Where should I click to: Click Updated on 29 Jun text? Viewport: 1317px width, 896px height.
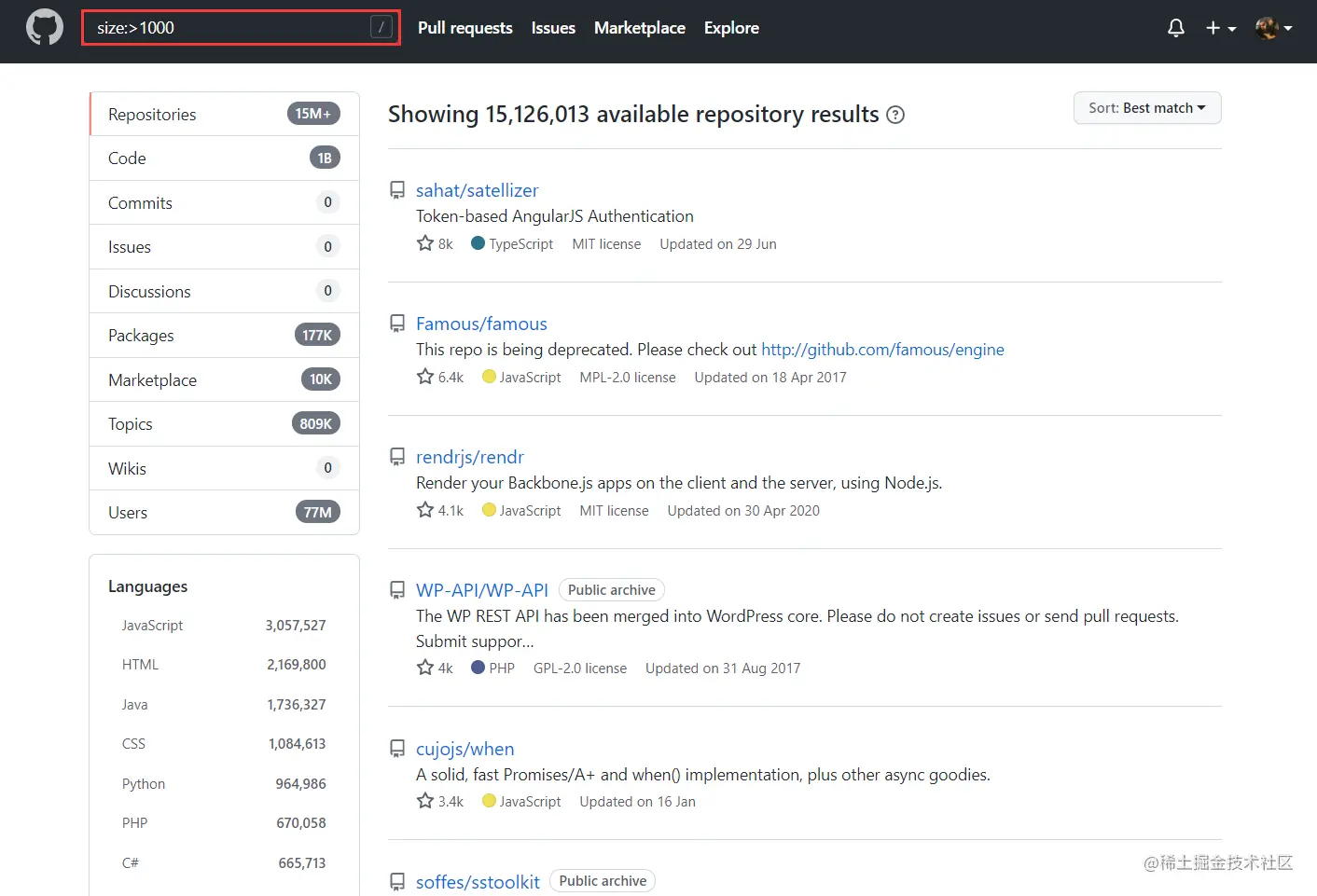[x=718, y=244]
